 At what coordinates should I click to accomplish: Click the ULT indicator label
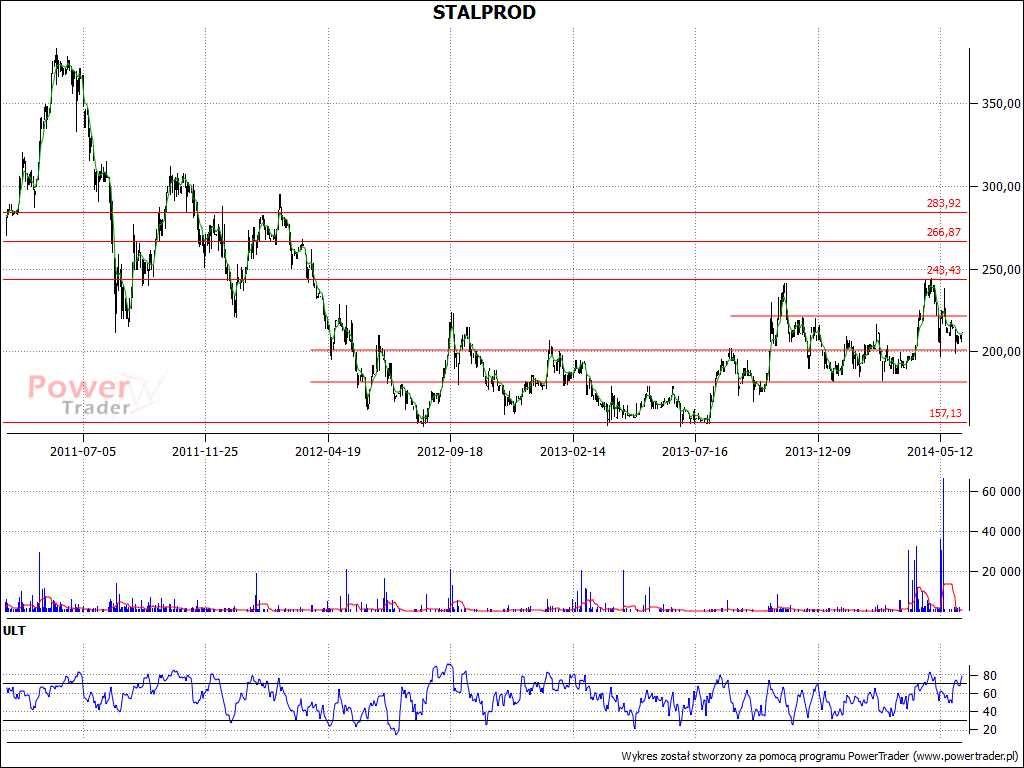(14, 631)
